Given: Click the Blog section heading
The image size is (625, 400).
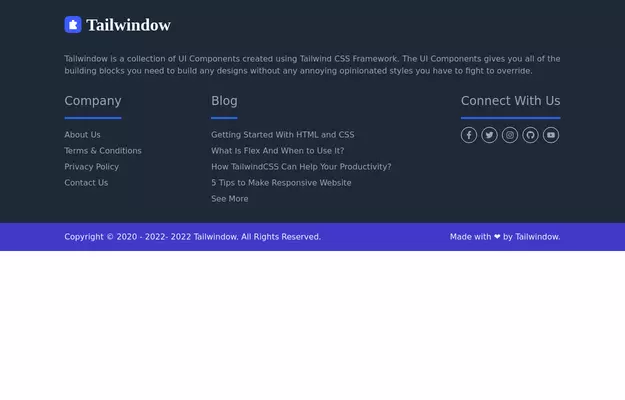Looking at the screenshot, I should (x=224, y=101).
